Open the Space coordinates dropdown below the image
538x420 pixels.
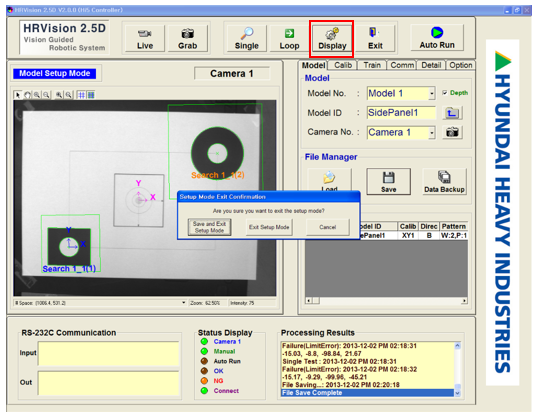point(184,303)
